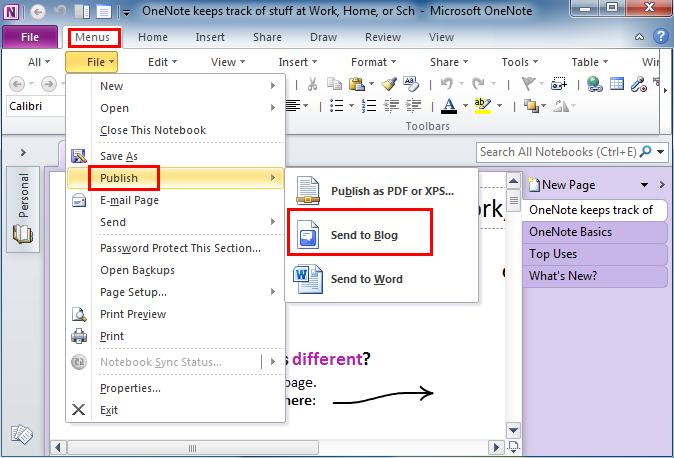Click the navigate Forward arrow icon
Screen dimensions: 674x458
click(x=49, y=83)
